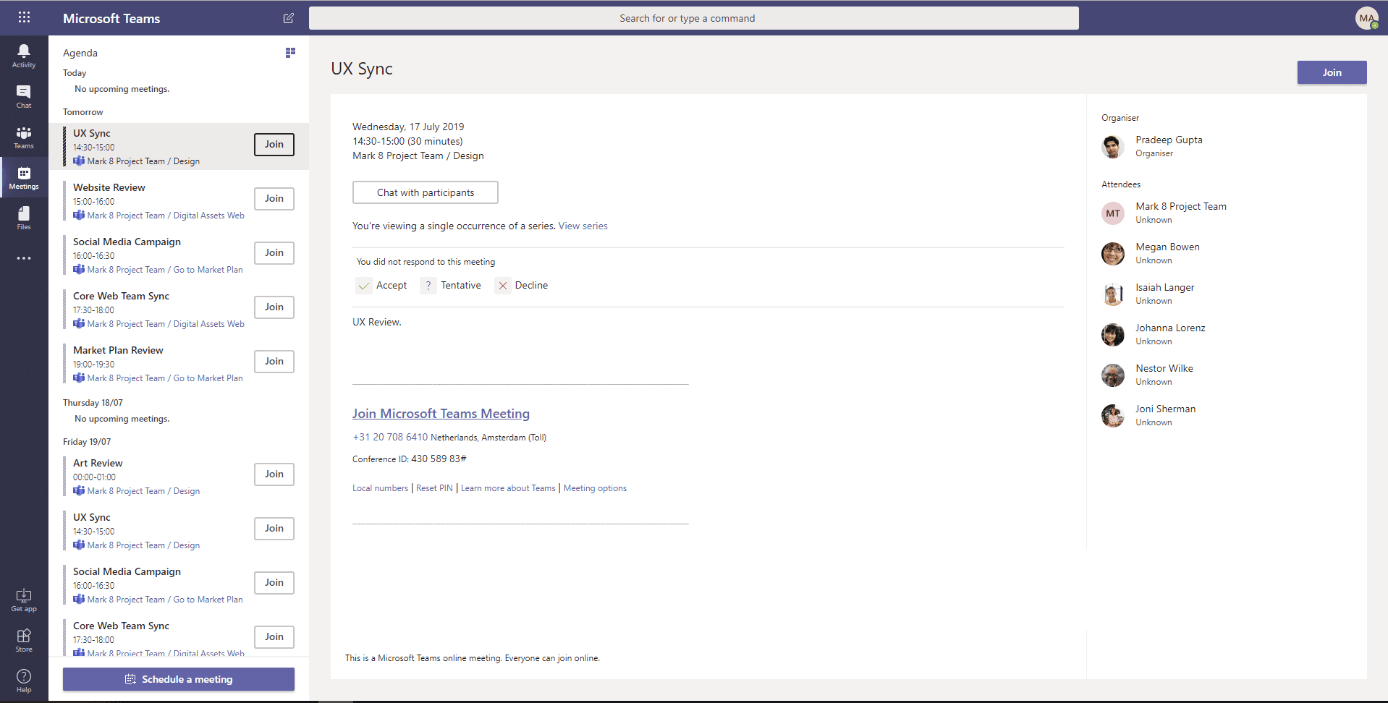Open the Join Microsoft Teams Meeting link

441,414
